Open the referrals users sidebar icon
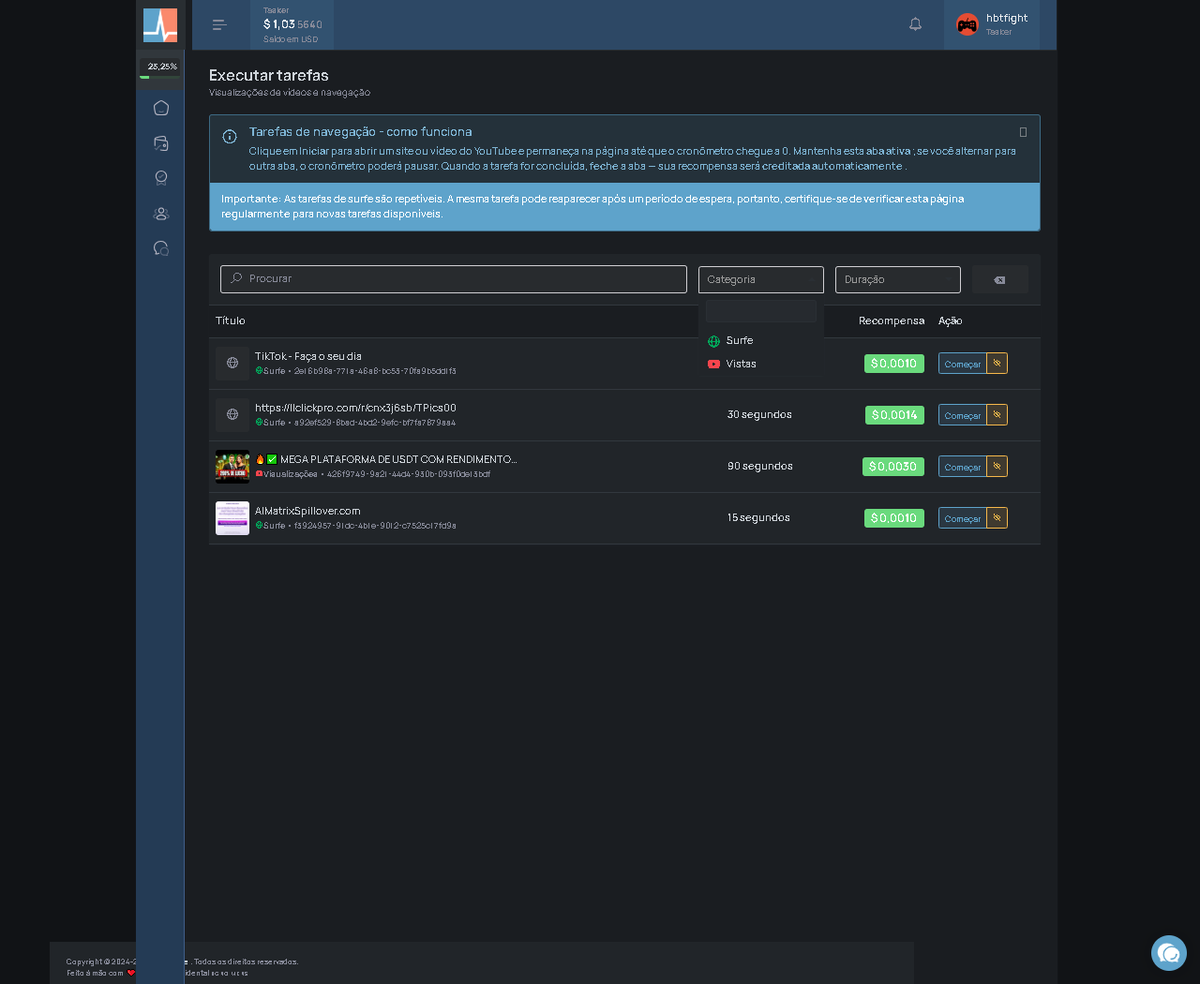This screenshot has height=984, width=1200. (x=161, y=213)
